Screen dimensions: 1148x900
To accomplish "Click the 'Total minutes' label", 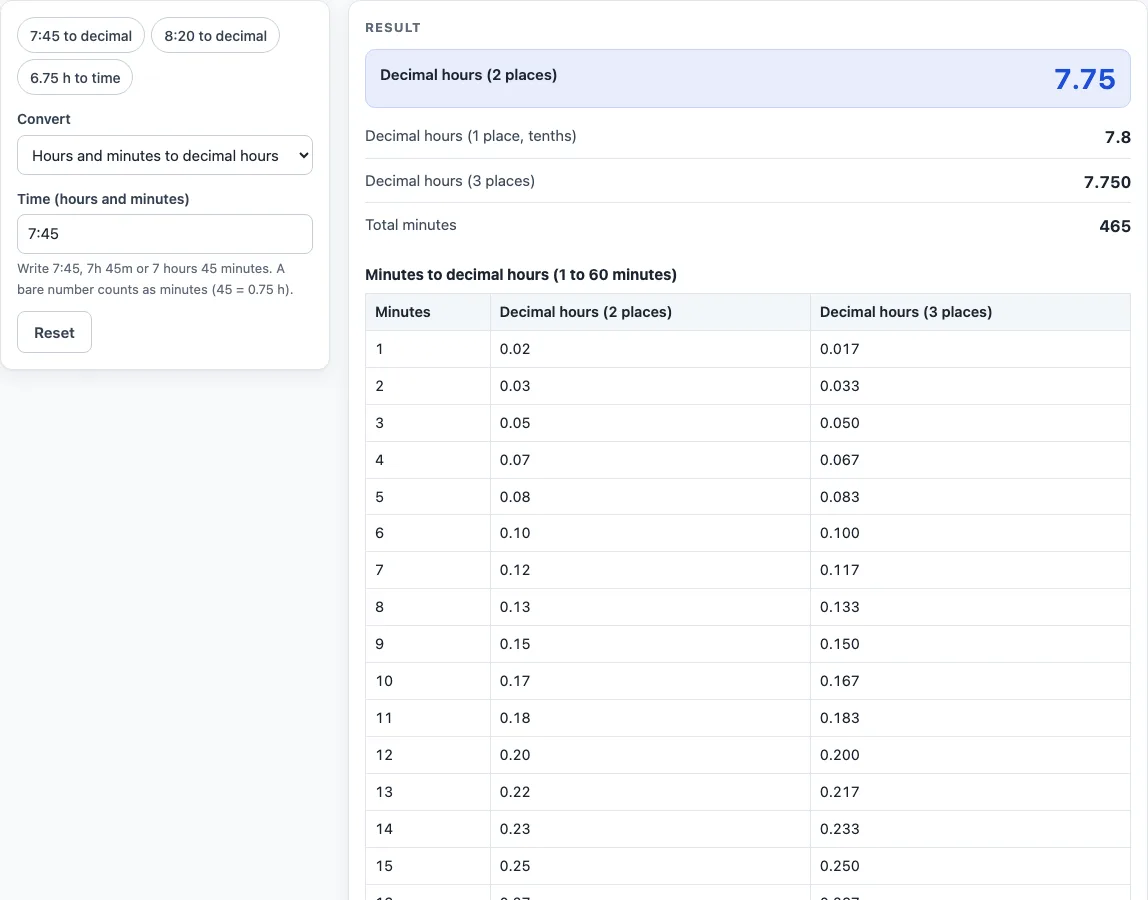I will 411,225.
